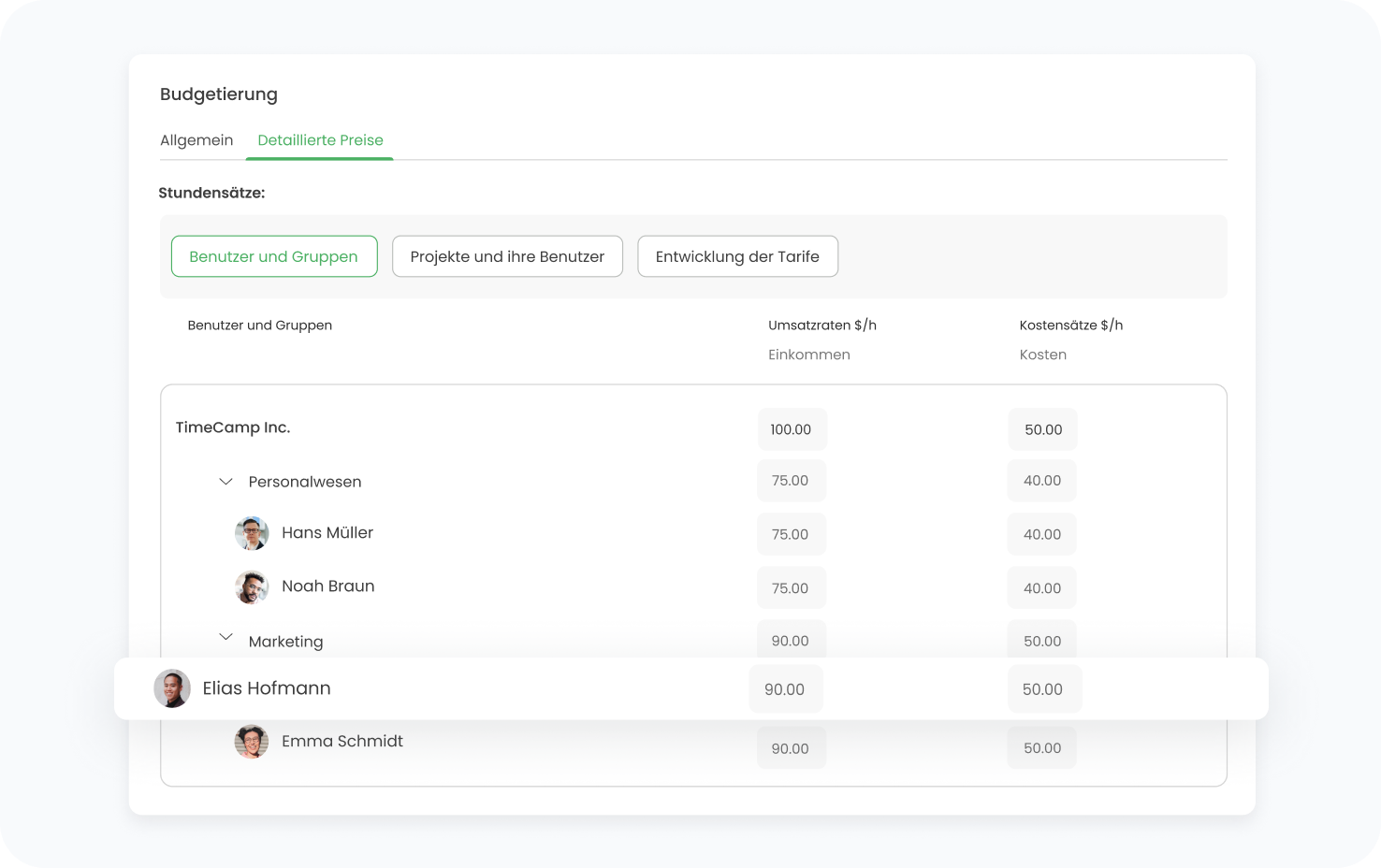Screen dimensions: 1381x868
Task: Select Benutzer und Gruppen button
Action: (273, 256)
